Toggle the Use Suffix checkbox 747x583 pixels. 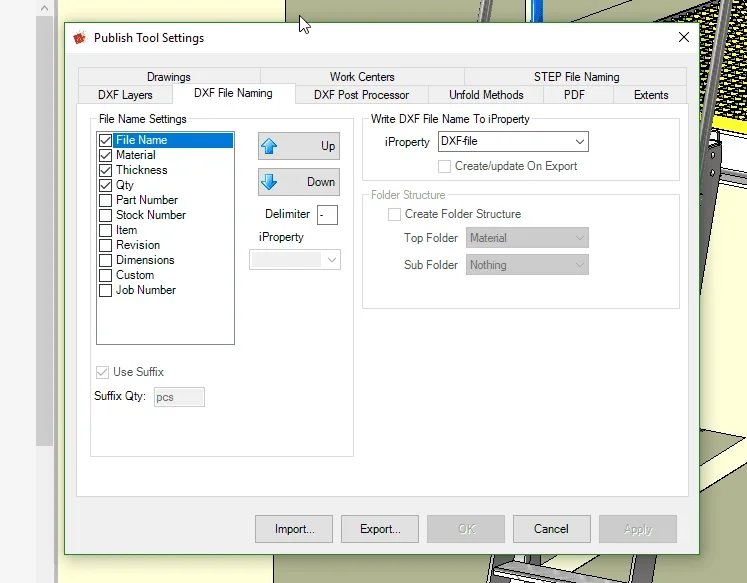[x=102, y=372]
